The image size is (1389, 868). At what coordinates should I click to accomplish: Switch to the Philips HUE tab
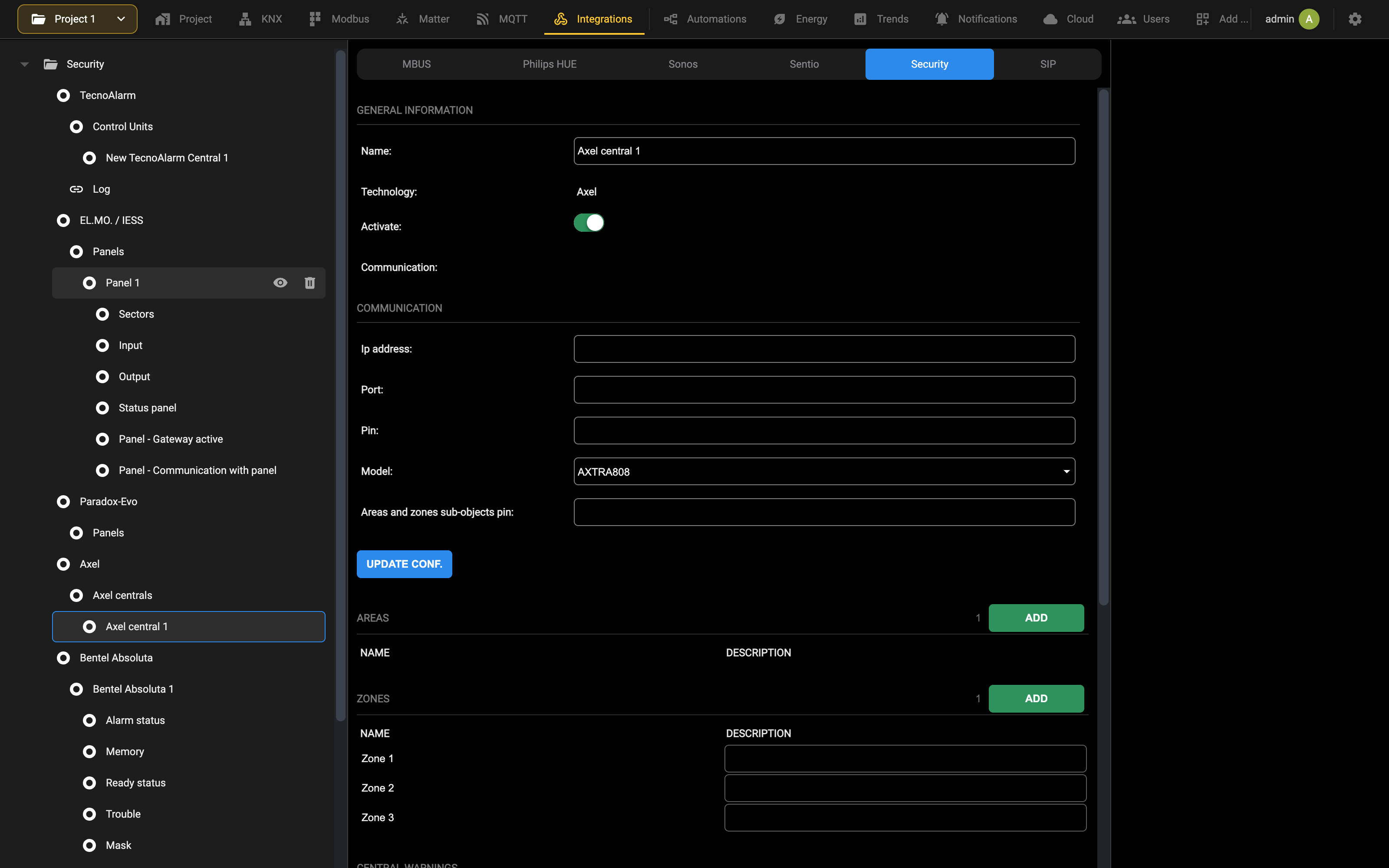549,64
